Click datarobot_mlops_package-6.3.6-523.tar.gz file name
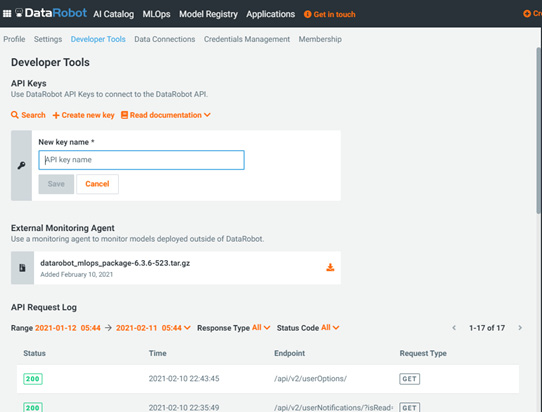Screen dimensions: 542x412 pyautogui.click(x=115, y=263)
